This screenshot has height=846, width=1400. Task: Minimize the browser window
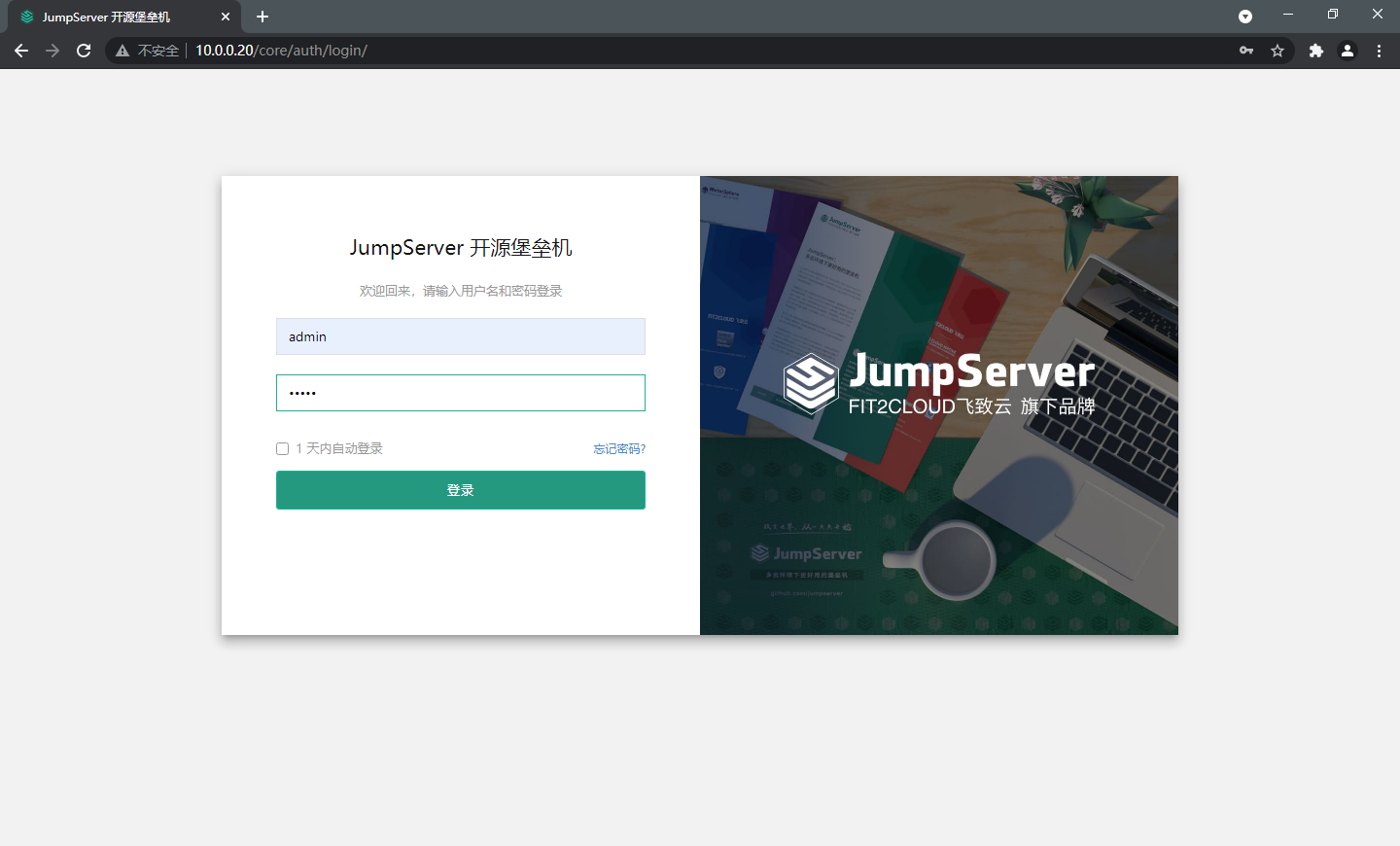pyautogui.click(x=1288, y=15)
